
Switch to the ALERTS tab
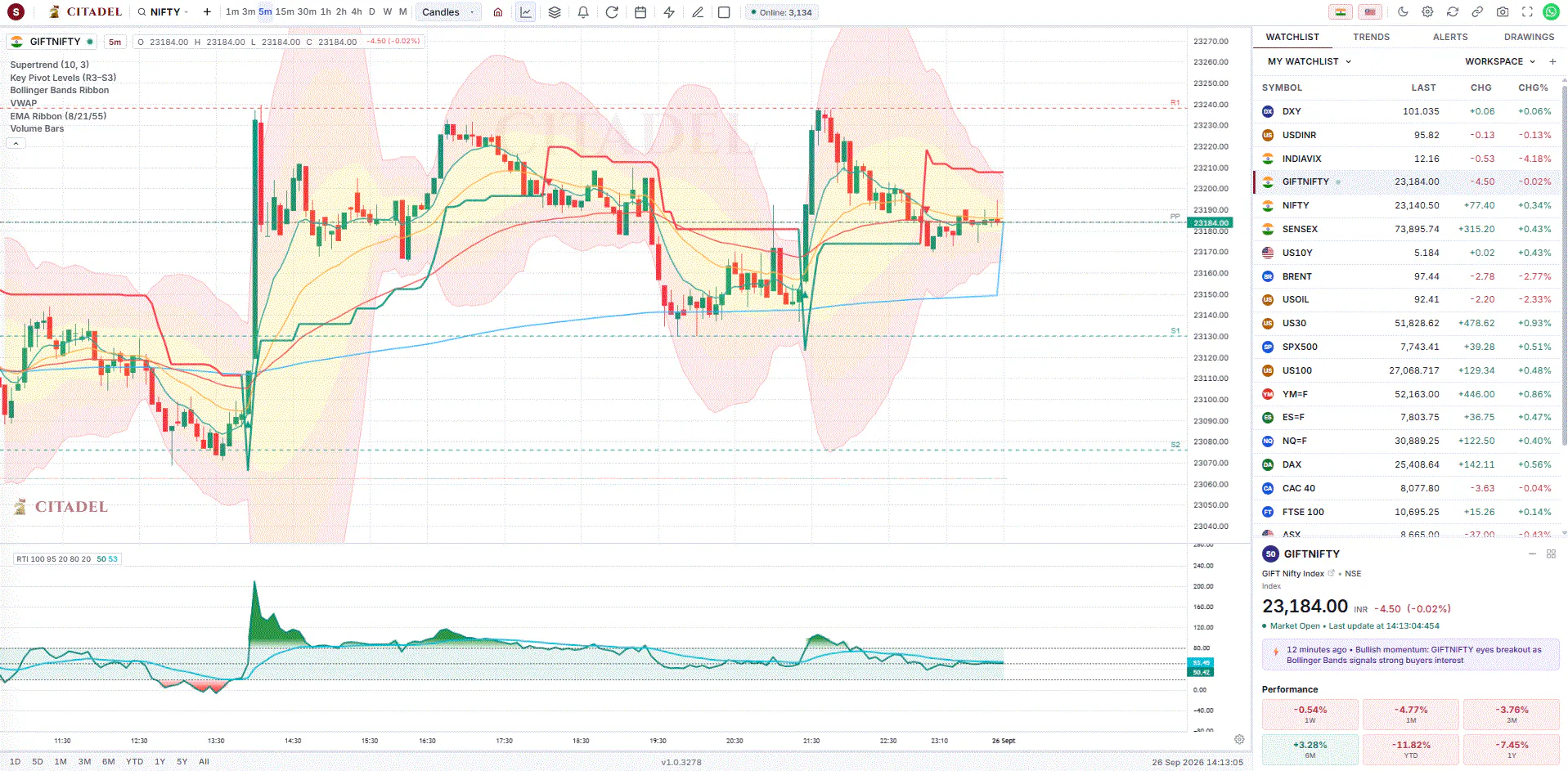[1450, 37]
